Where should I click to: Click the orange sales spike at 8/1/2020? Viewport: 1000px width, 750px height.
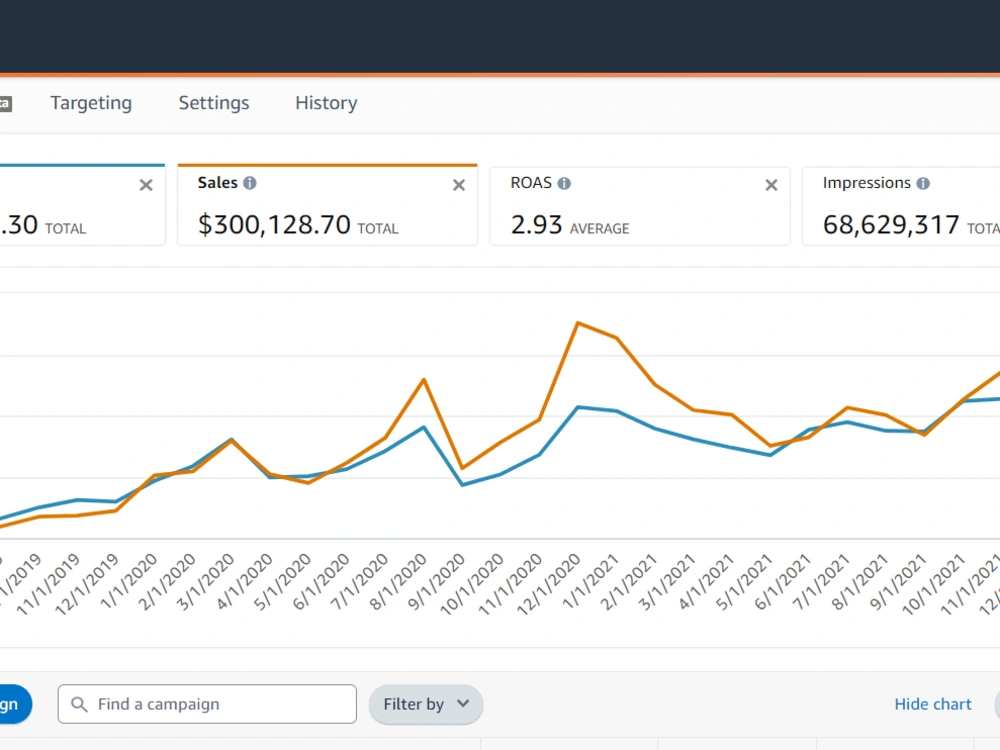click(x=424, y=380)
